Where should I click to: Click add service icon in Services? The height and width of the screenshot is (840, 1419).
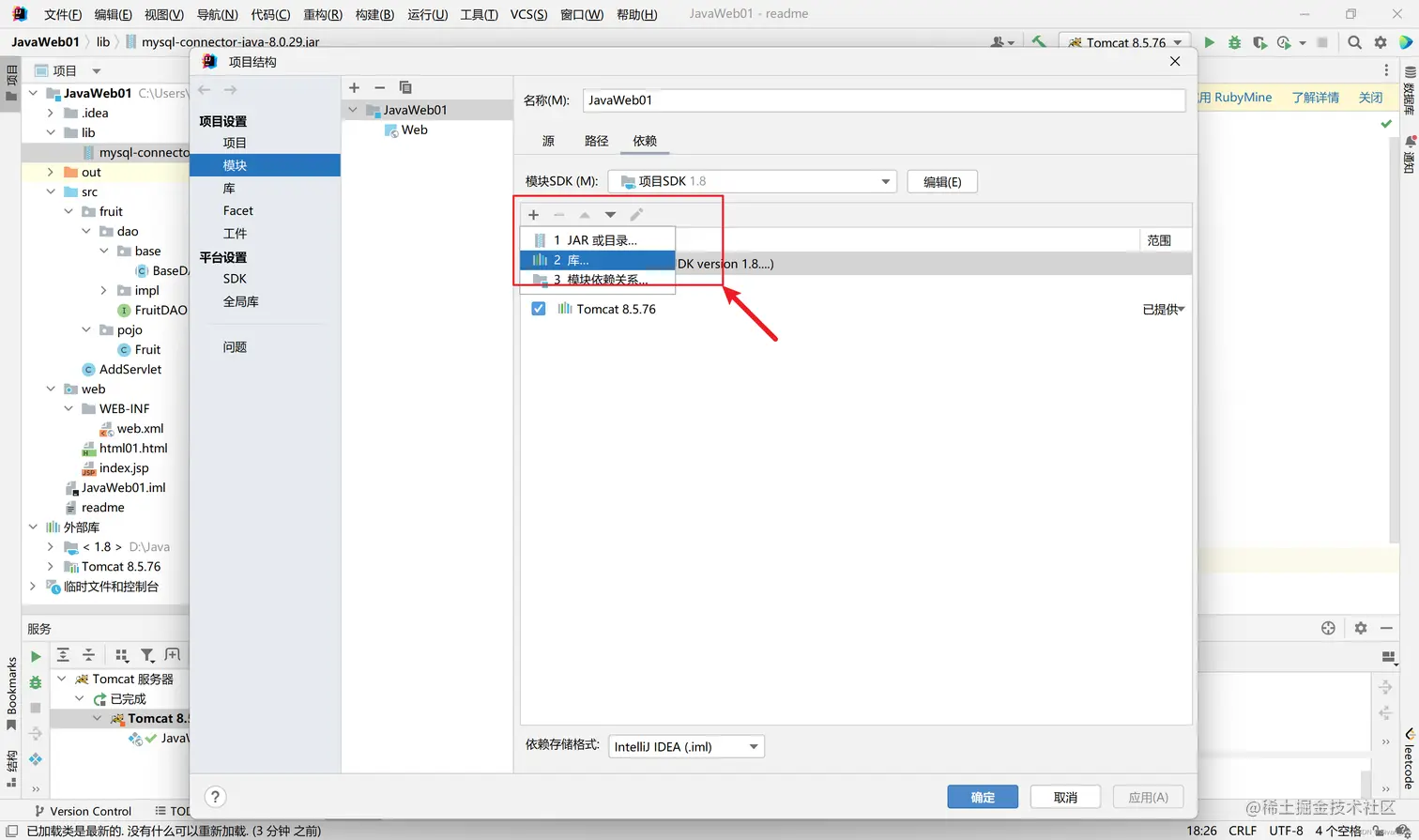[x=173, y=655]
